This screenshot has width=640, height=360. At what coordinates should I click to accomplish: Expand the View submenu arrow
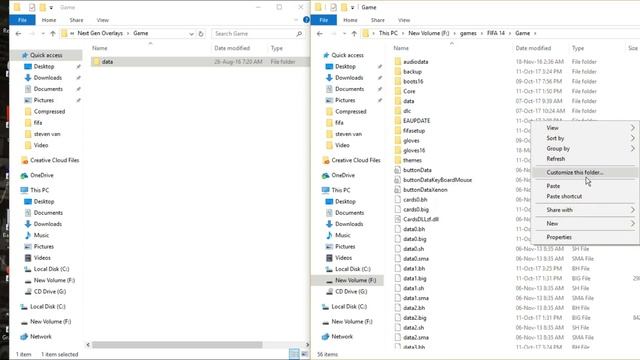[x=632, y=128]
